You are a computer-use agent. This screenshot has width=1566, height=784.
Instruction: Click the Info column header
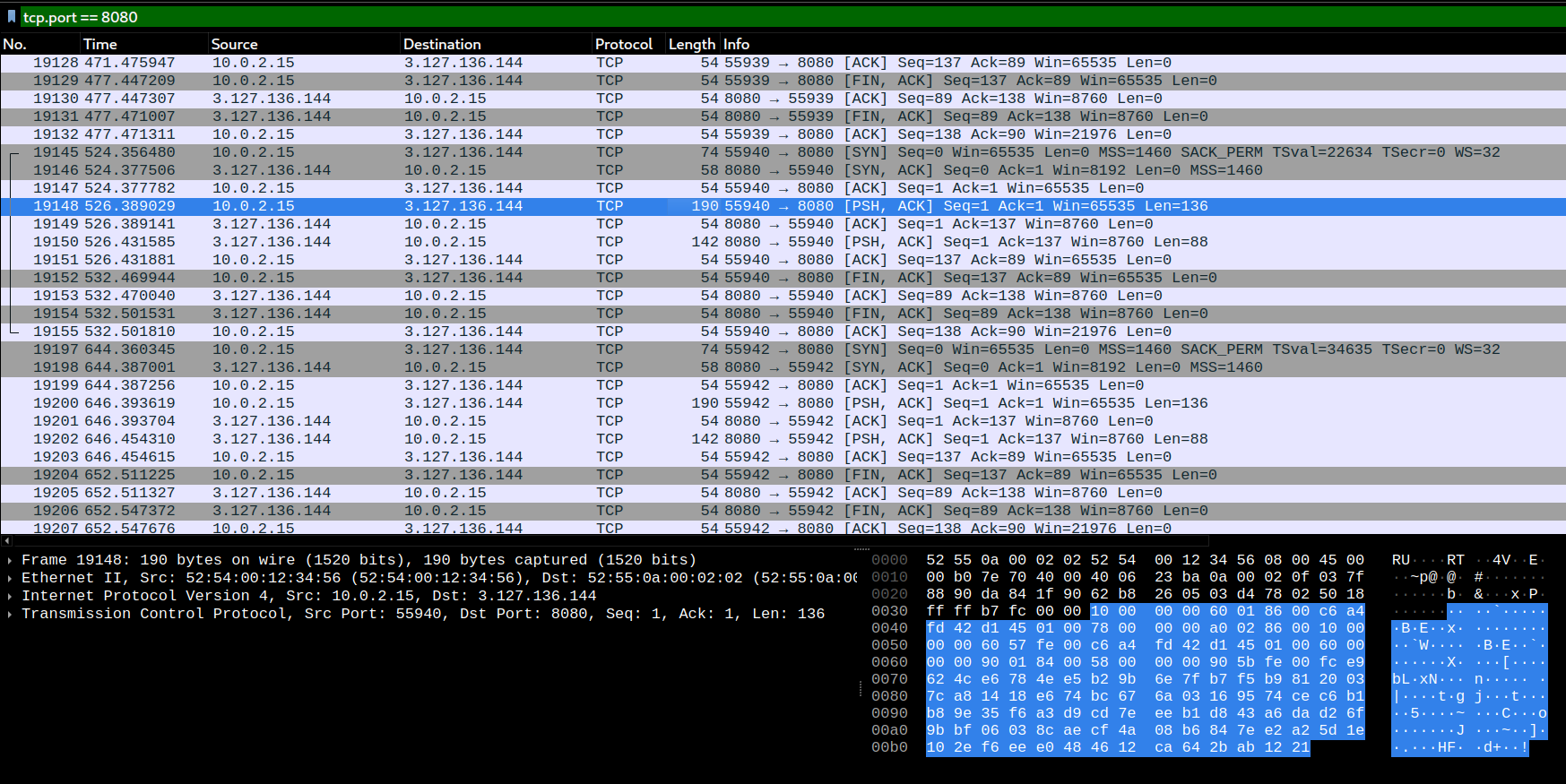1143,44
